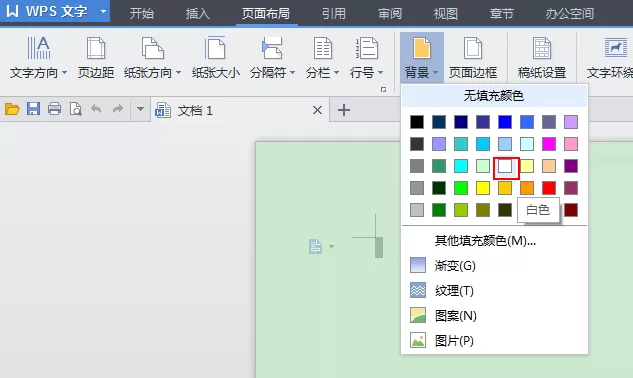
Task: Click the 文字方向 text direction icon
Action: click(x=39, y=48)
